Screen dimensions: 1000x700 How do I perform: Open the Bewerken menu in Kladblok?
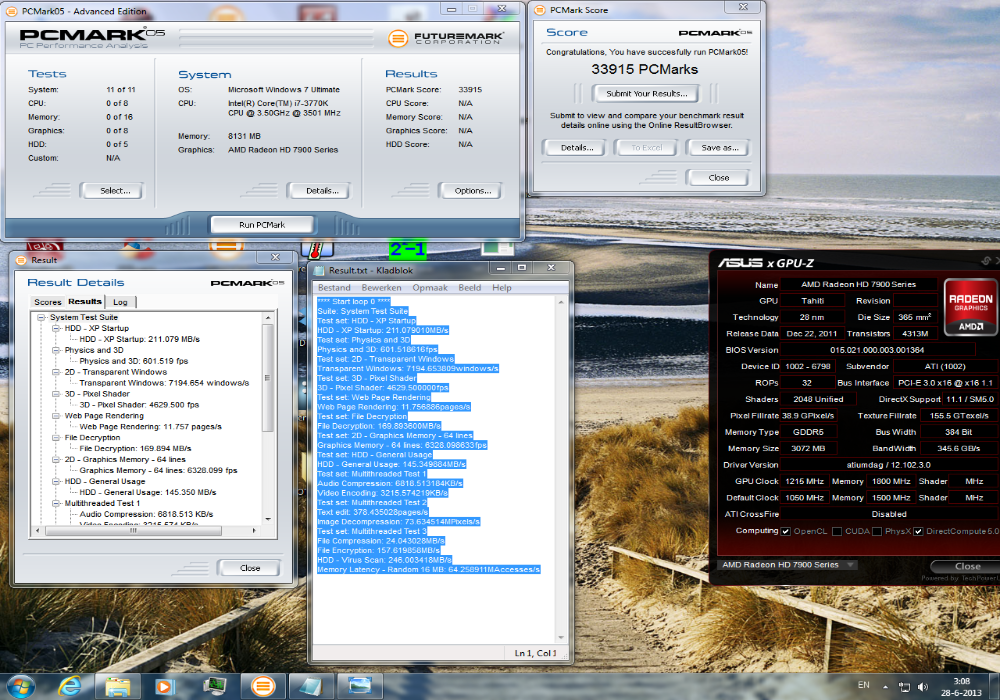pyautogui.click(x=381, y=288)
